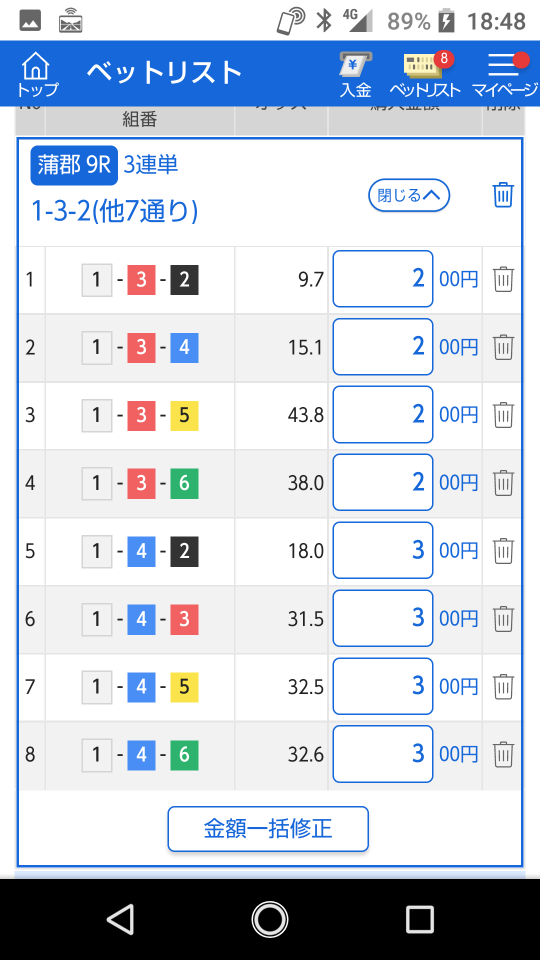
Task: Edit amount field for bet 1-3-4
Action: 383,347
